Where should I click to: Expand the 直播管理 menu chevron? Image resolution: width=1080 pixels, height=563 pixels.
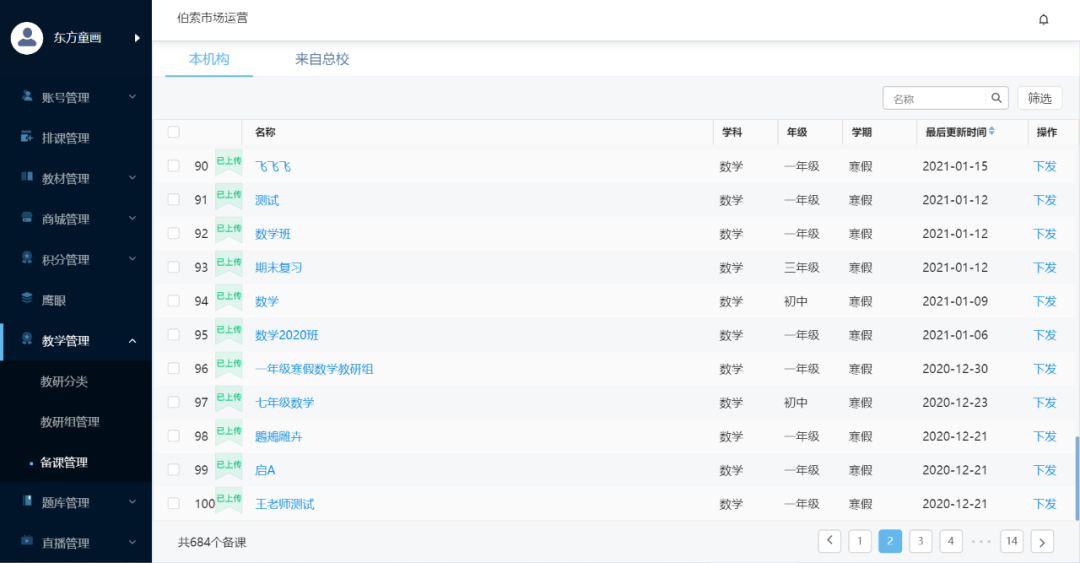click(132, 542)
